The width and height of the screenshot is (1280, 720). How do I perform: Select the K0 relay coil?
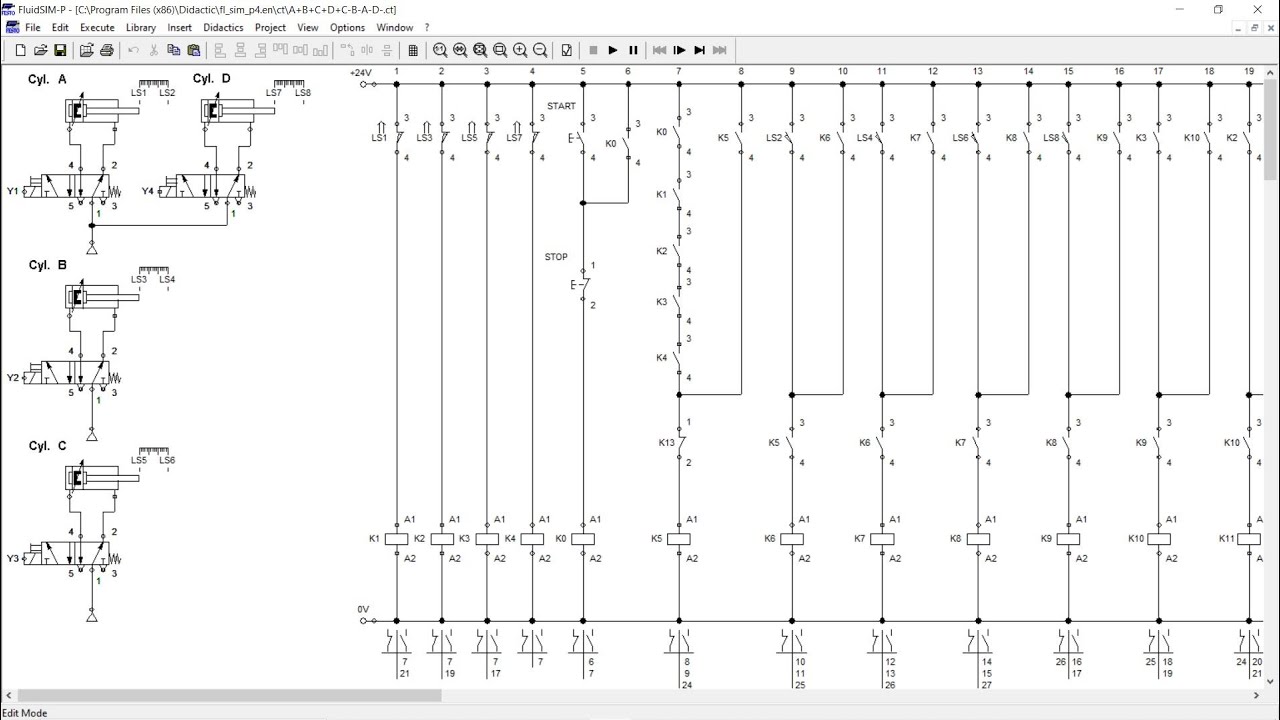[x=582, y=539]
